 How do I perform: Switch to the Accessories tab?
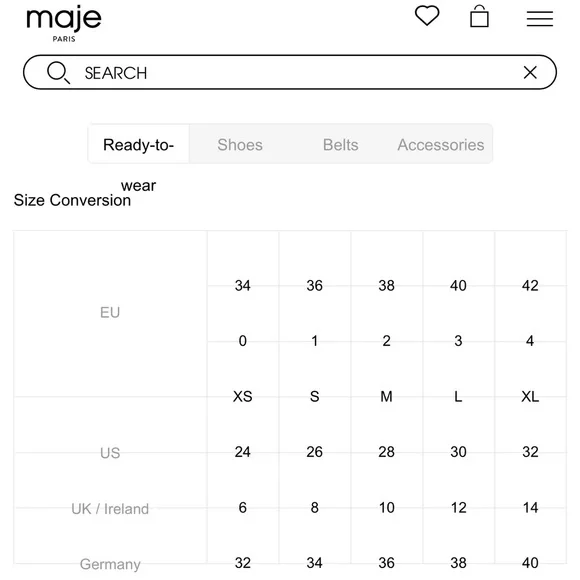(x=441, y=145)
